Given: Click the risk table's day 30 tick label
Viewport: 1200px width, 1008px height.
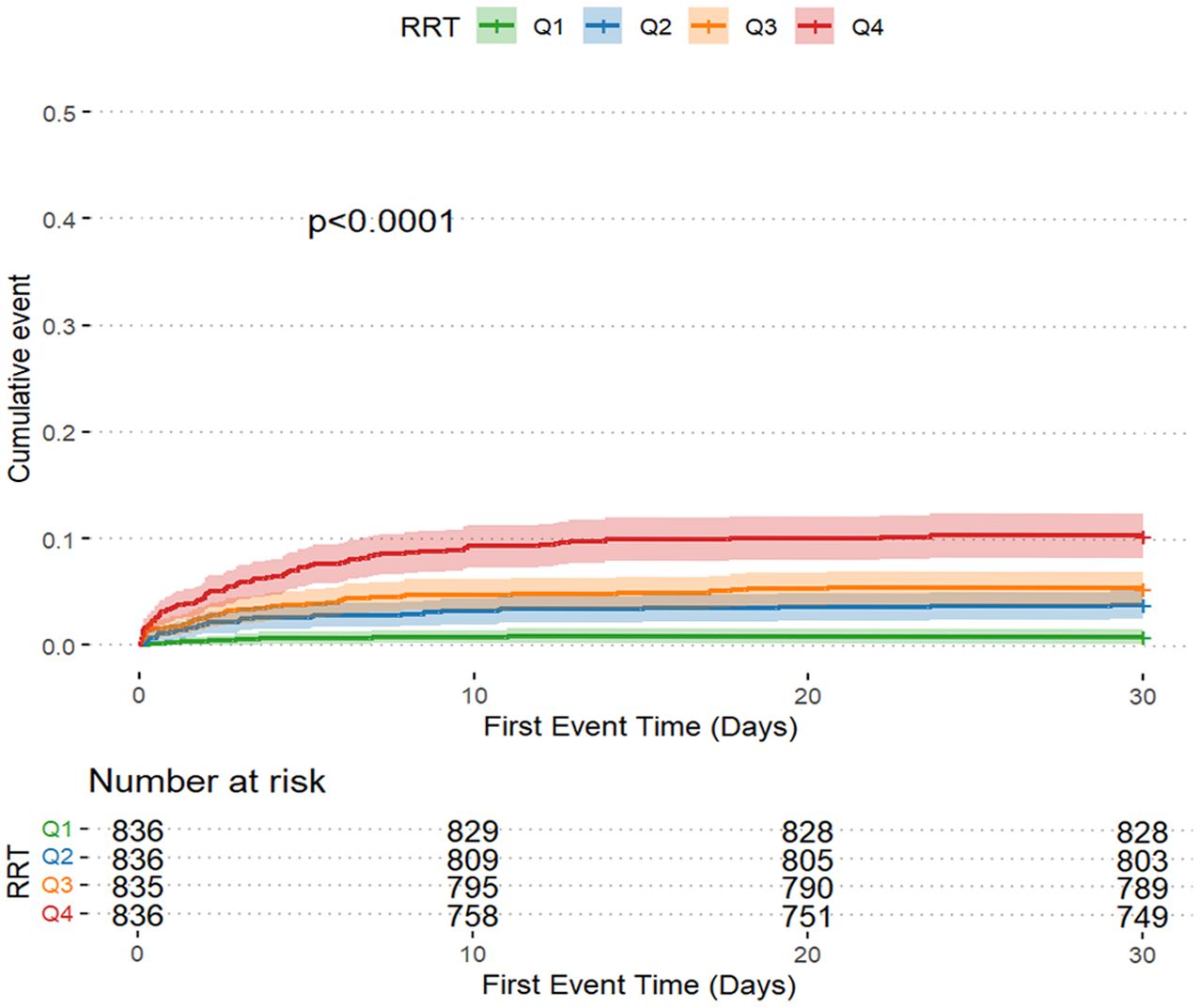Looking at the screenshot, I should click(1143, 955).
